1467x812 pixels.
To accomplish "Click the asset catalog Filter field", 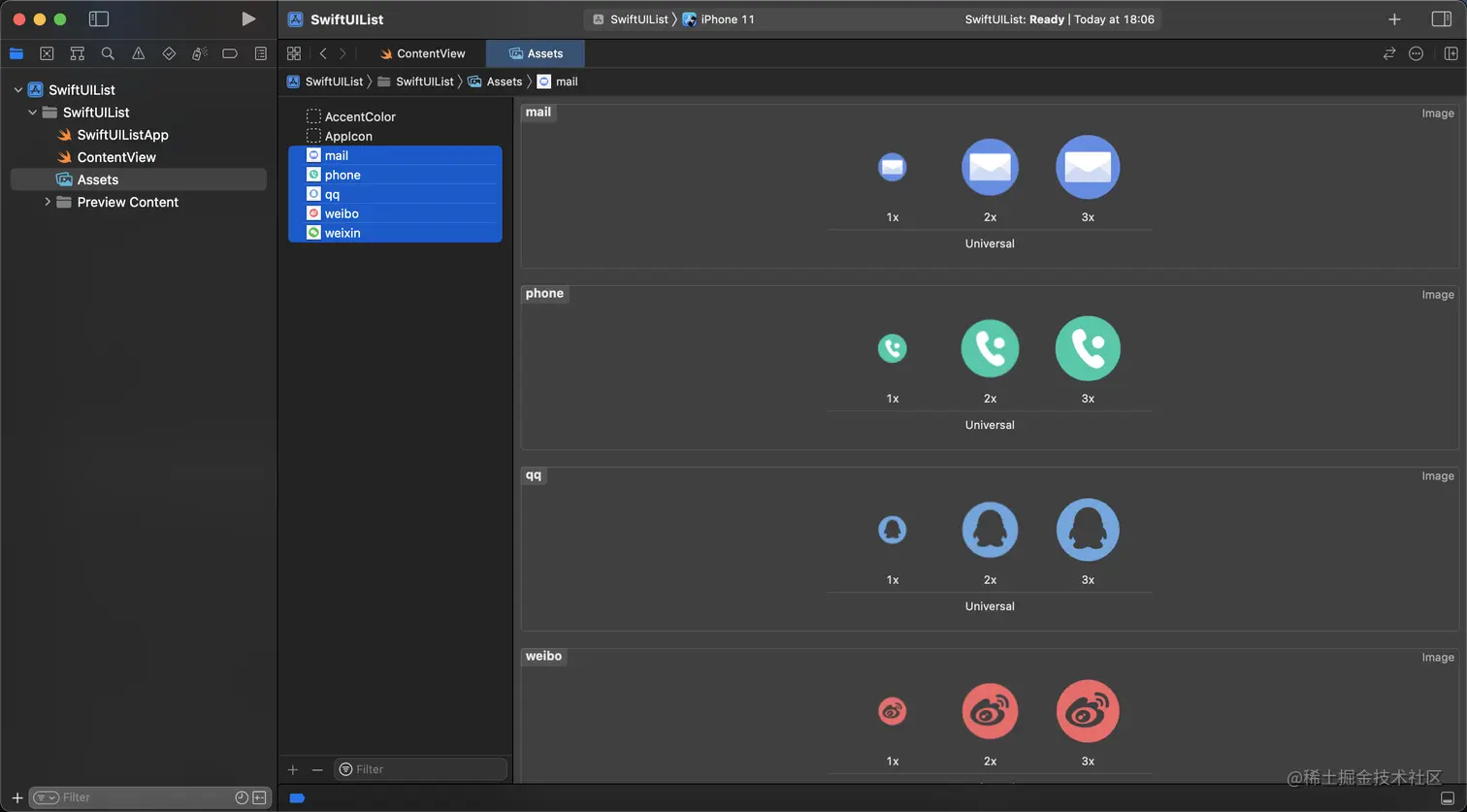I will (x=421, y=769).
